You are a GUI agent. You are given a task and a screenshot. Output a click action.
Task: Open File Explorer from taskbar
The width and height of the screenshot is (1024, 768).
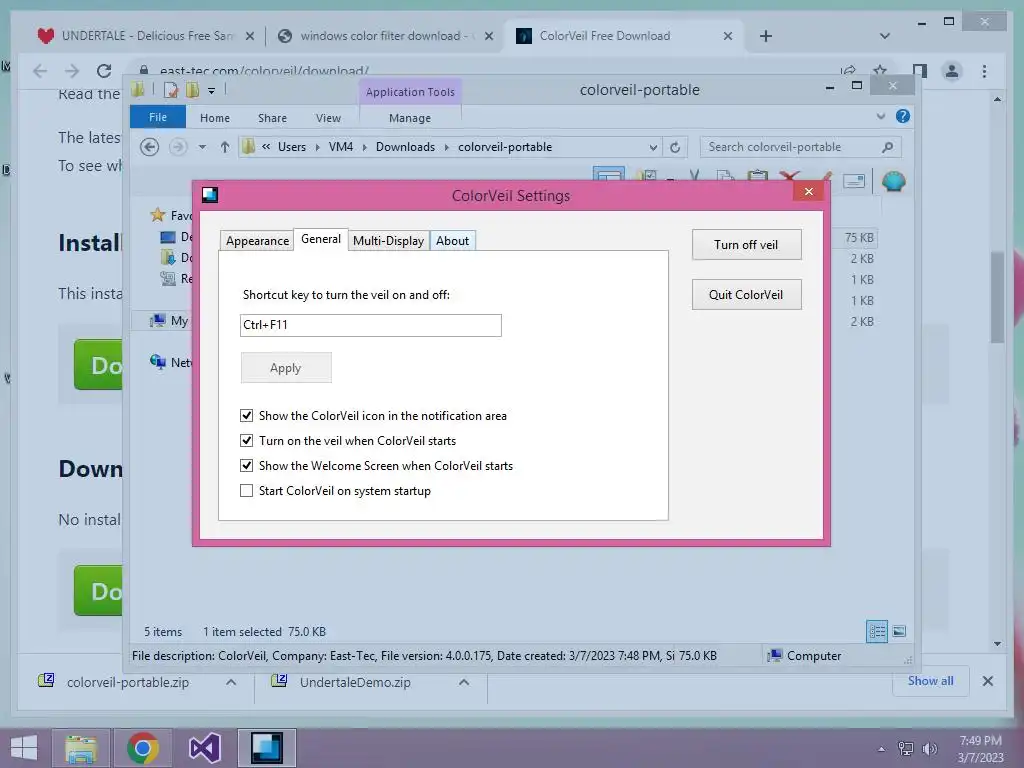[81, 748]
